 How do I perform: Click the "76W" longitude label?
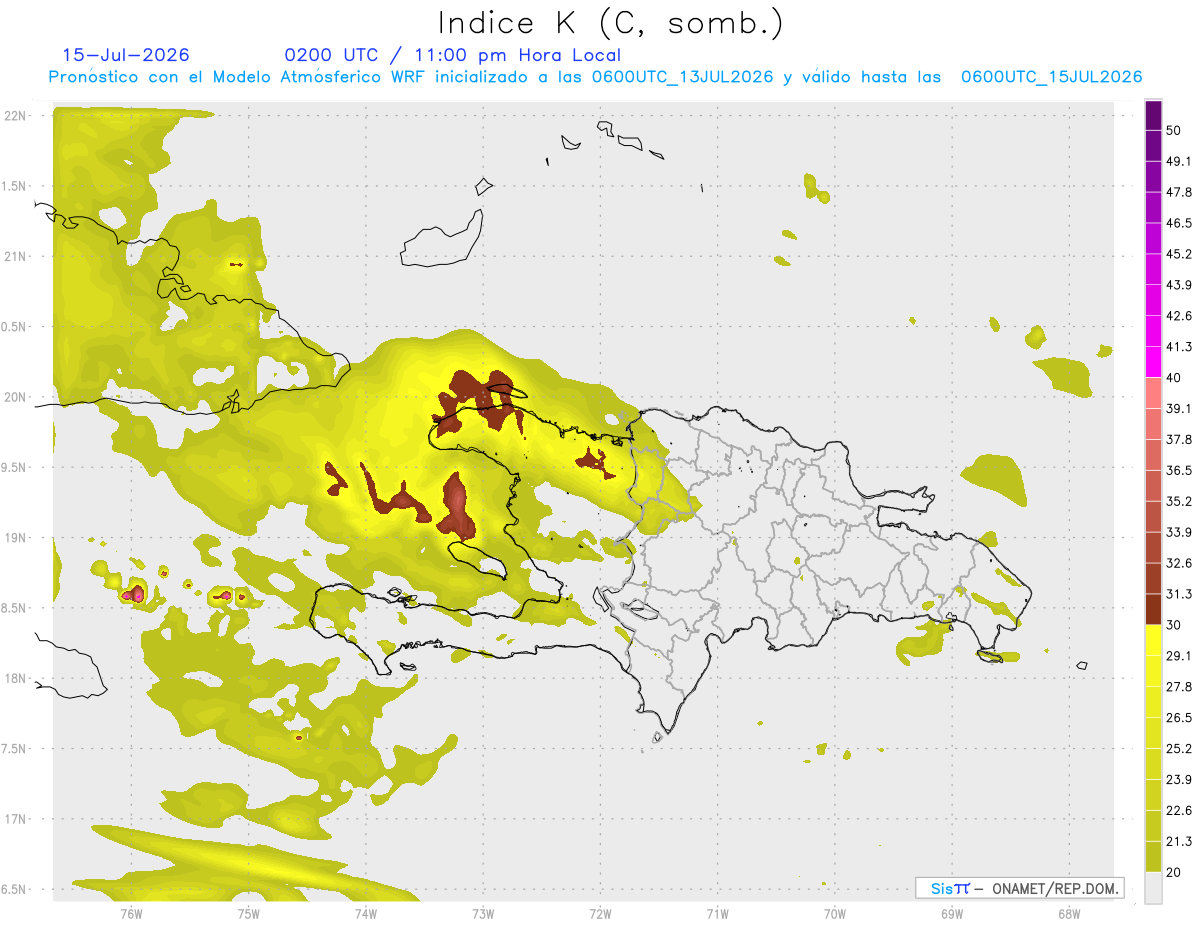[131, 914]
